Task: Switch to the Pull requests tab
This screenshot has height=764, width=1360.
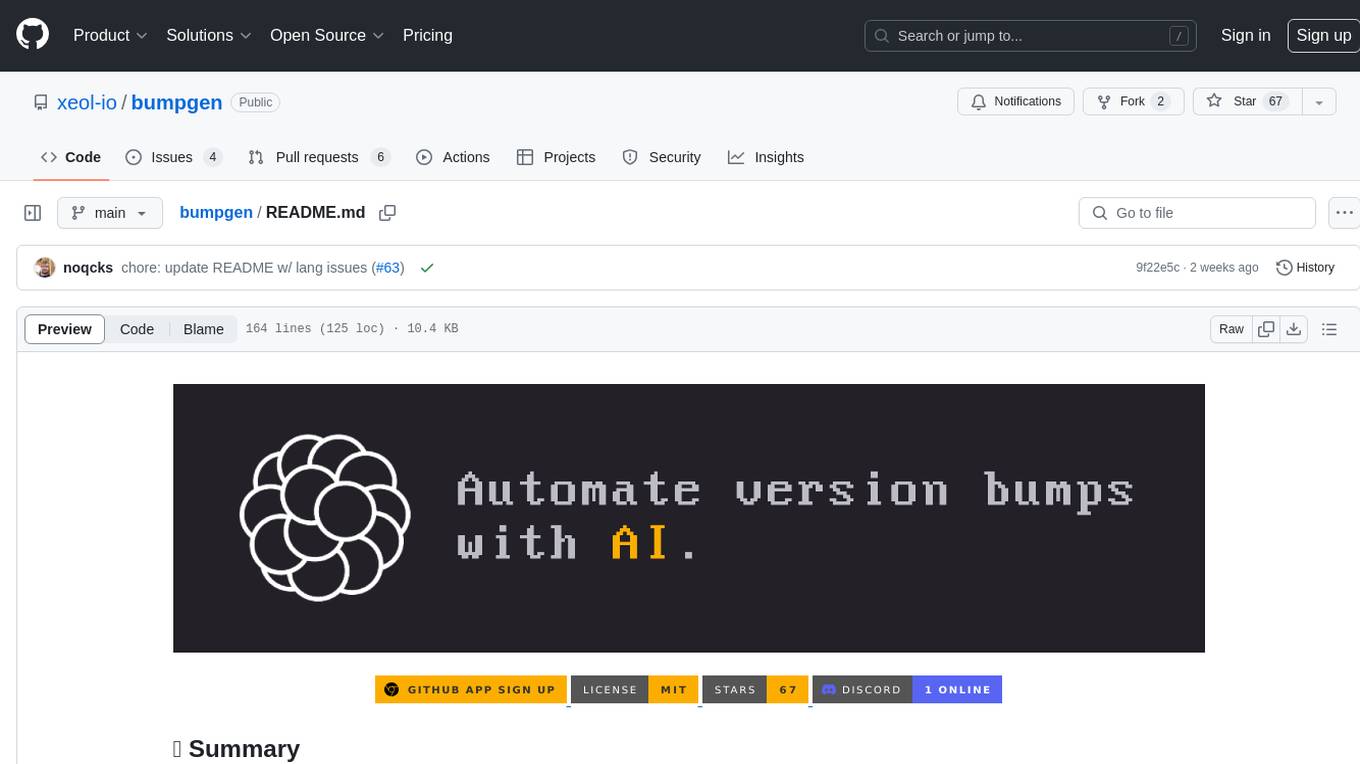Action: click(x=318, y=157)
